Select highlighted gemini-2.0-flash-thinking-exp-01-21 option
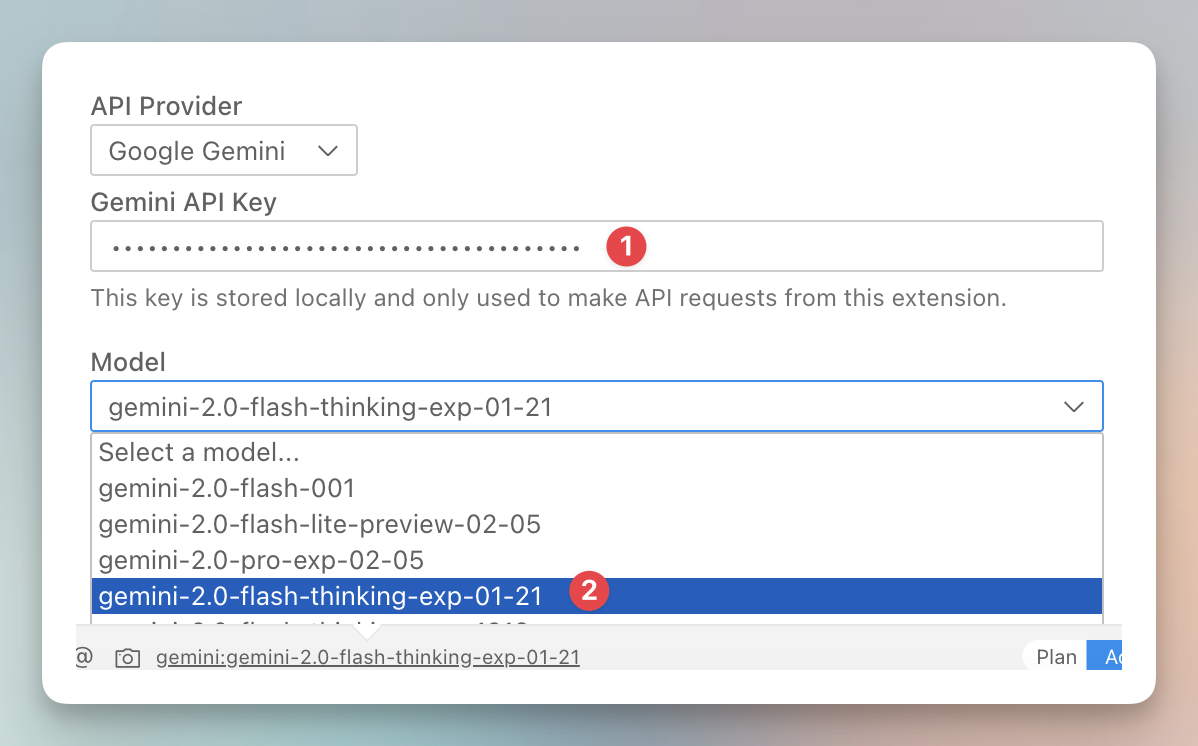The height and width of the screenshot is (746, 1198). [320, 596]
